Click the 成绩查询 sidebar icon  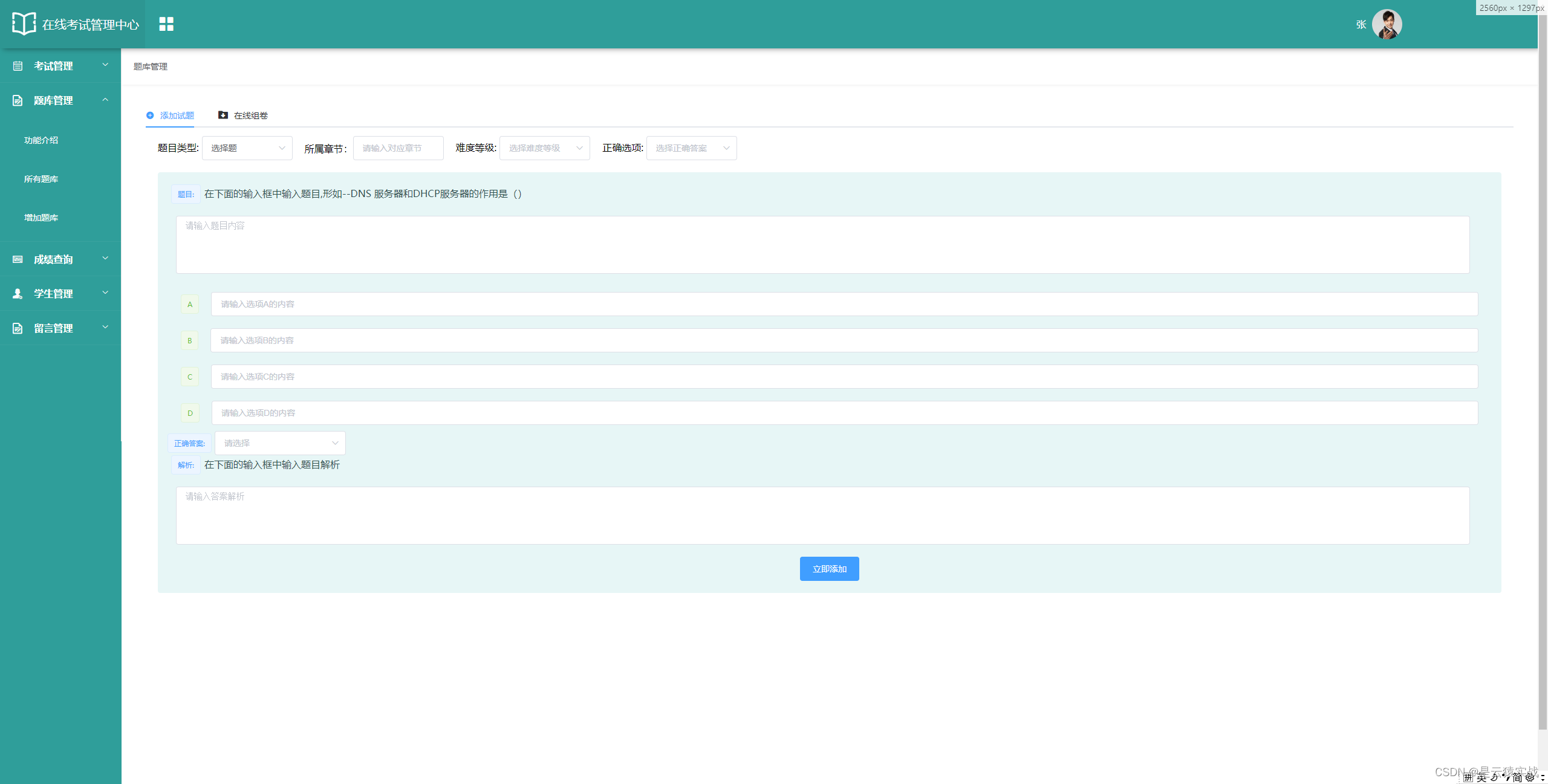coord(18,259)
